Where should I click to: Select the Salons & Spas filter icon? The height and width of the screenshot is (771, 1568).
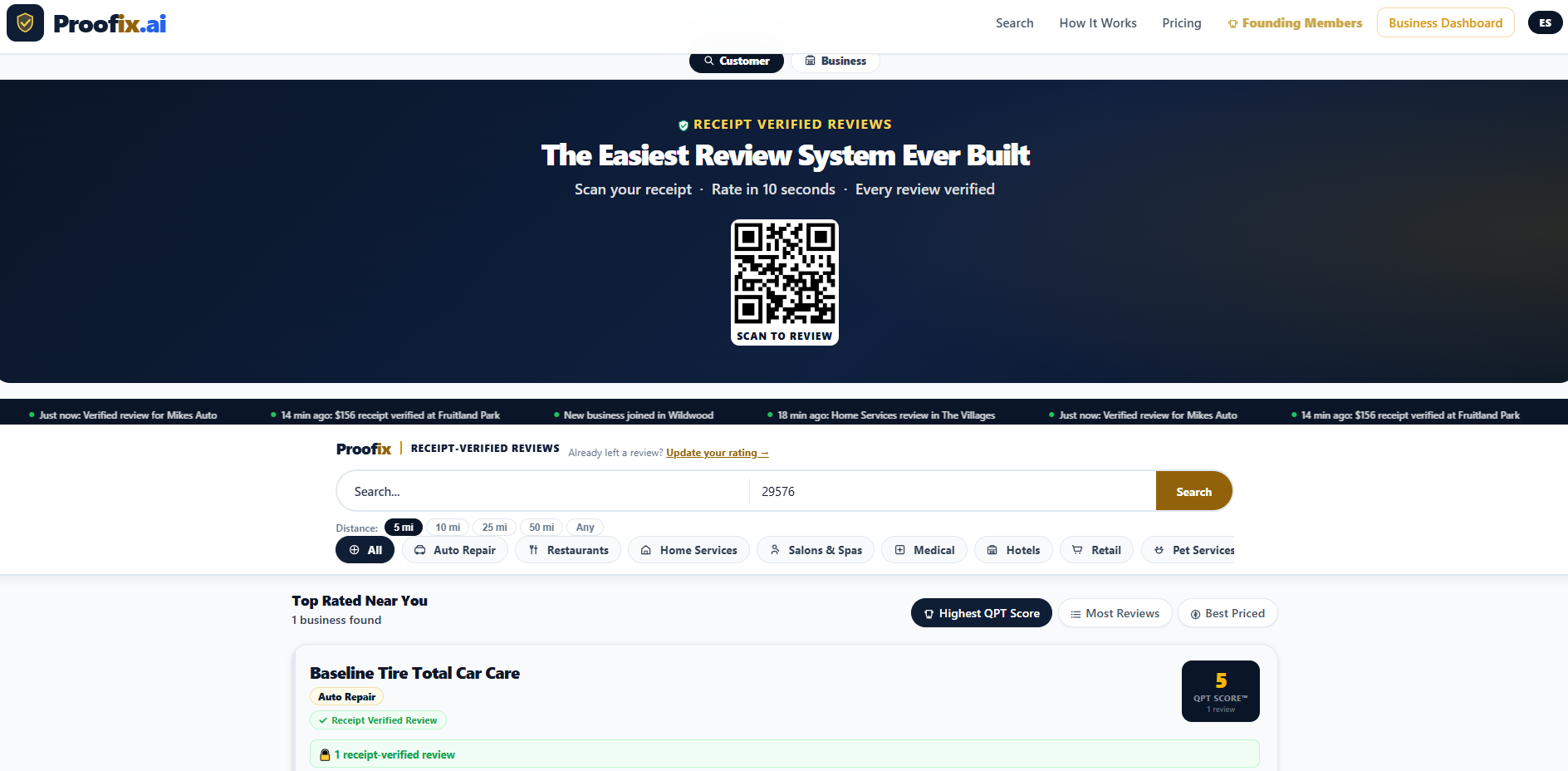[775, 549]
